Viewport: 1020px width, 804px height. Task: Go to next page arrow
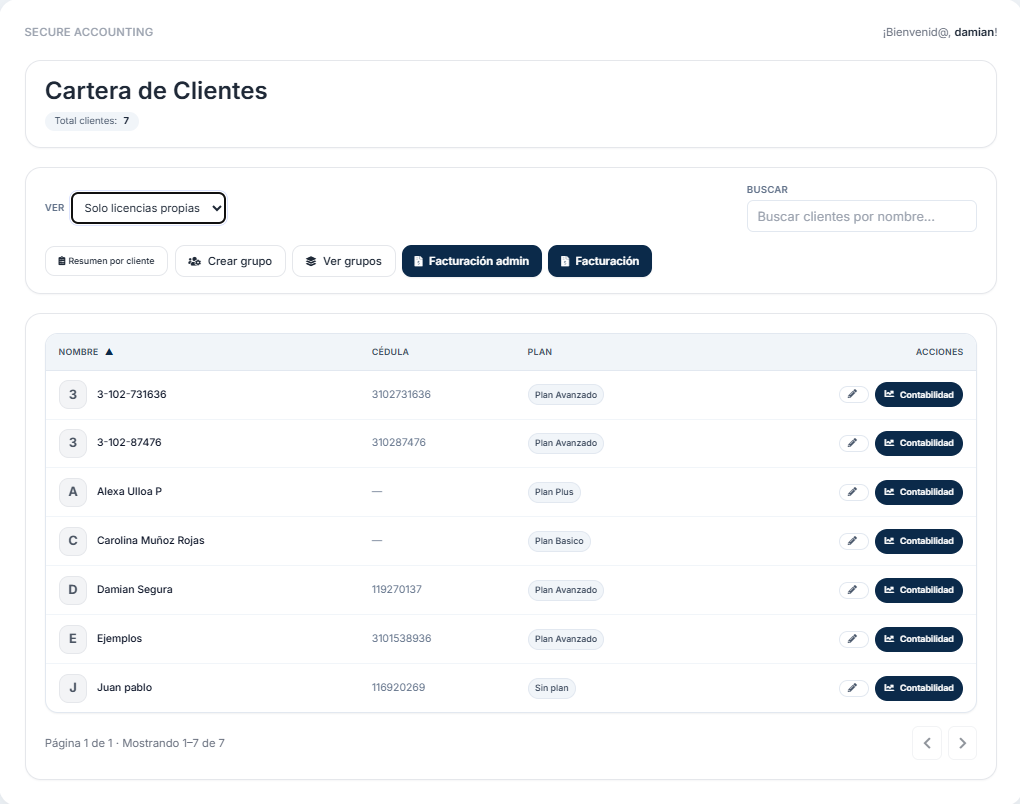point(962,743)
